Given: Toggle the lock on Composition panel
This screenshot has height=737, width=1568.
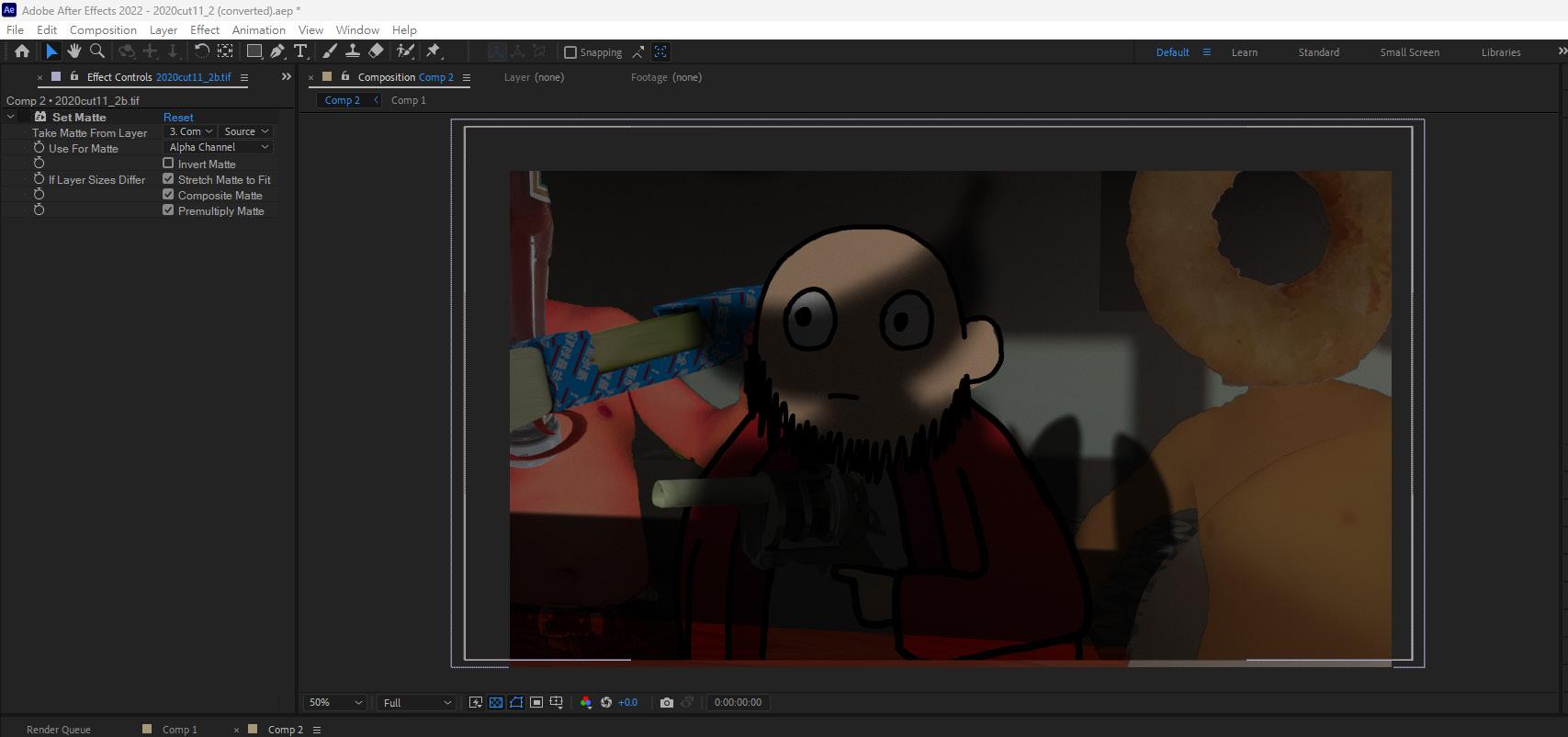Looking at the screenshot, I should click(x=345, y=76).
